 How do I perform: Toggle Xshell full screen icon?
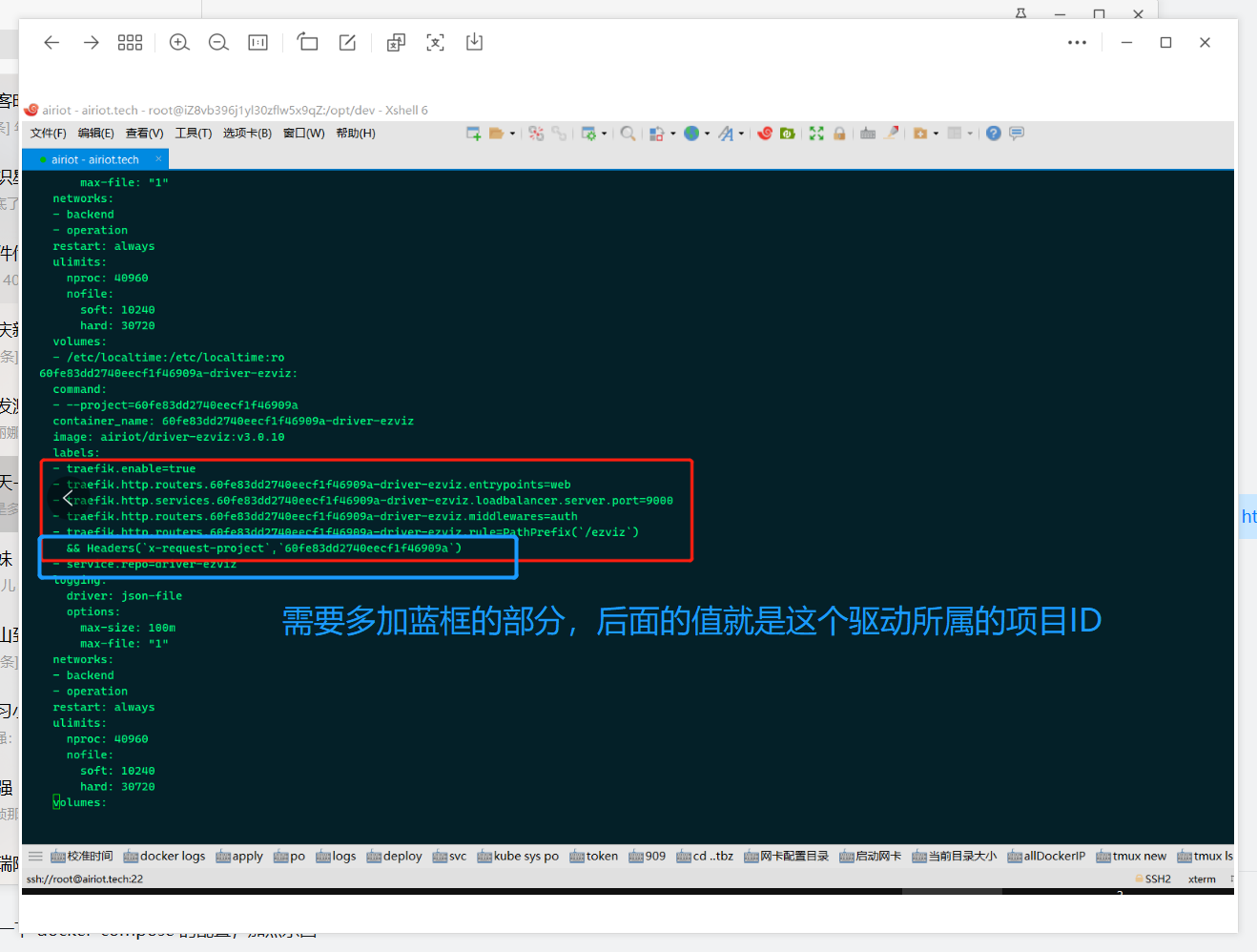coord(816,134)
